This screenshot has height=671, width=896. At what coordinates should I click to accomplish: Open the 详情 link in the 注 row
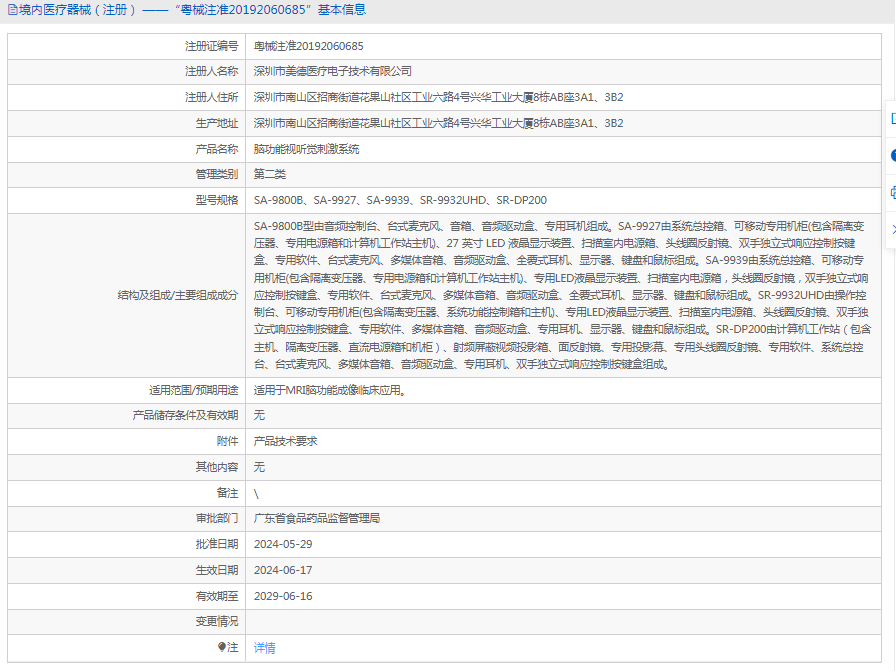tap(265, 648)
